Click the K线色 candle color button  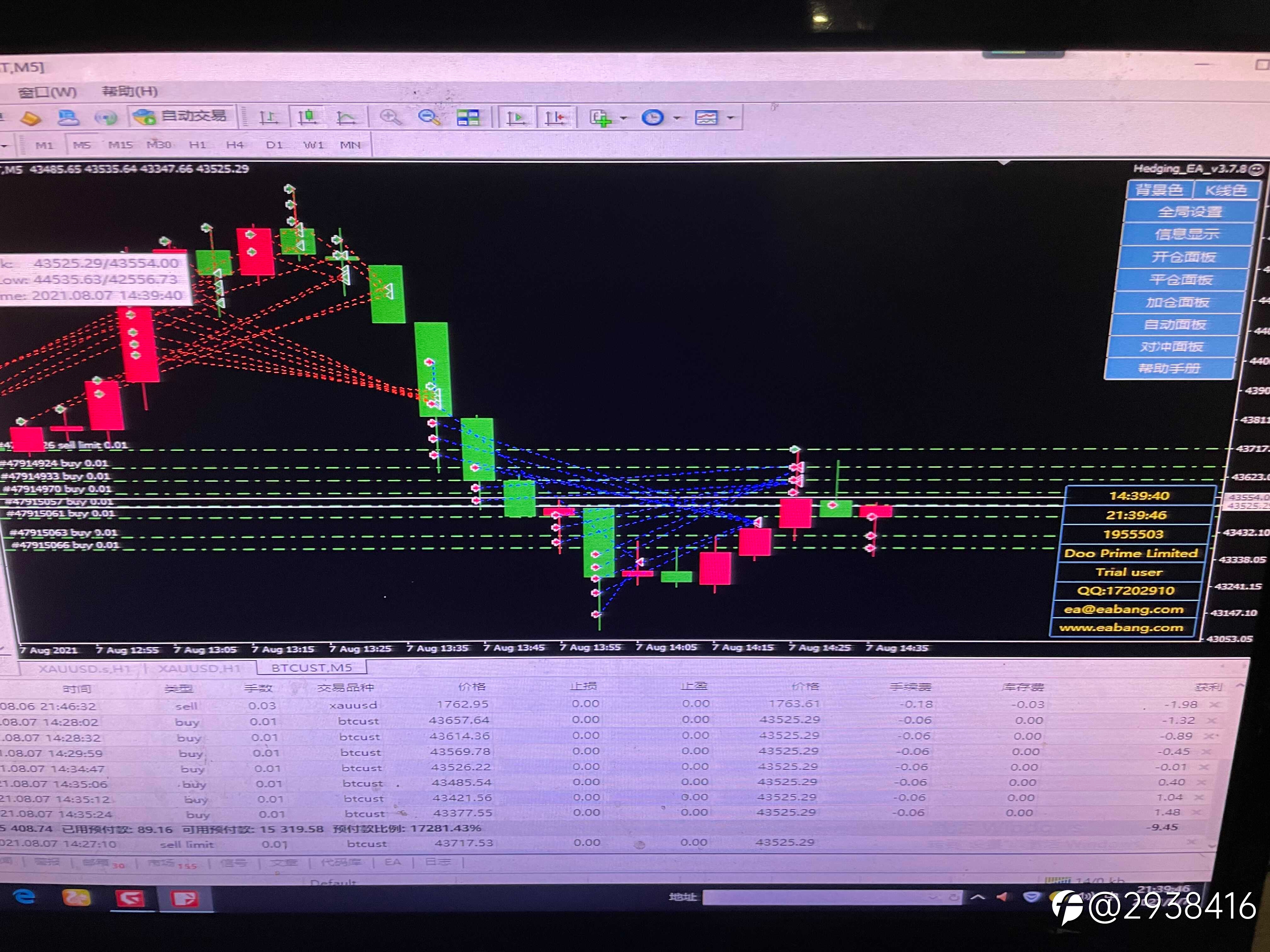(1226, 190)
